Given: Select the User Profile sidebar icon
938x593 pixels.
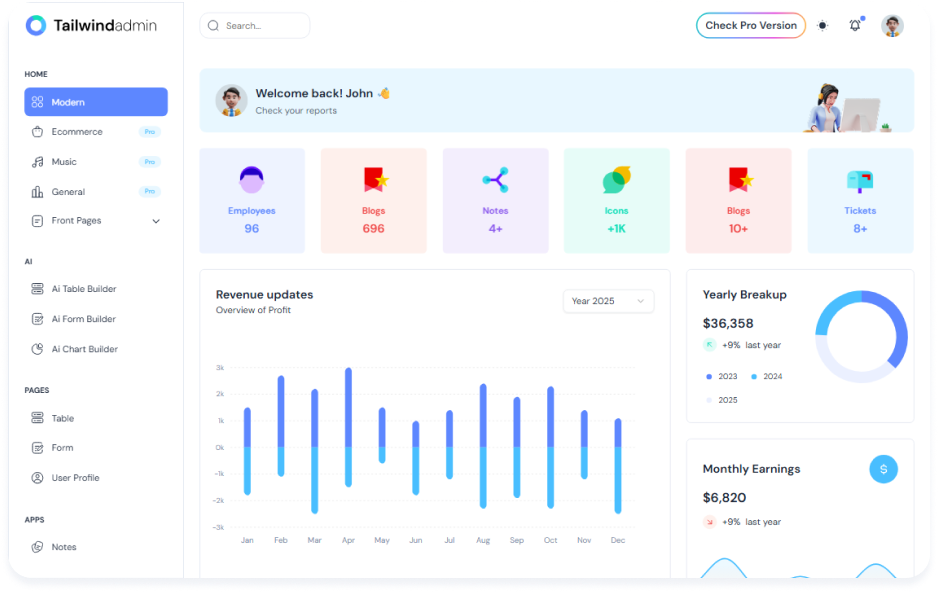Looking at the screenshot, I should point(37,478).
